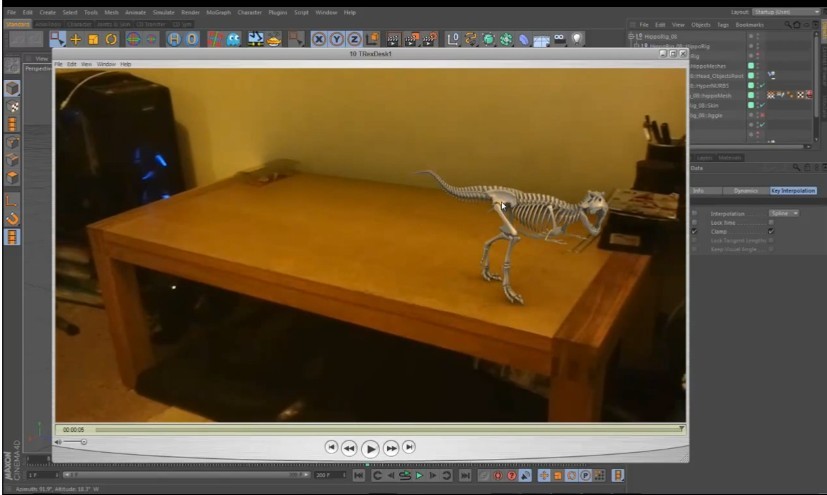The width and height of the screenshot is (827, 495).
Task: Click the Floor/environment object icon
Action: pyautogui.click(x=542, y=40)
